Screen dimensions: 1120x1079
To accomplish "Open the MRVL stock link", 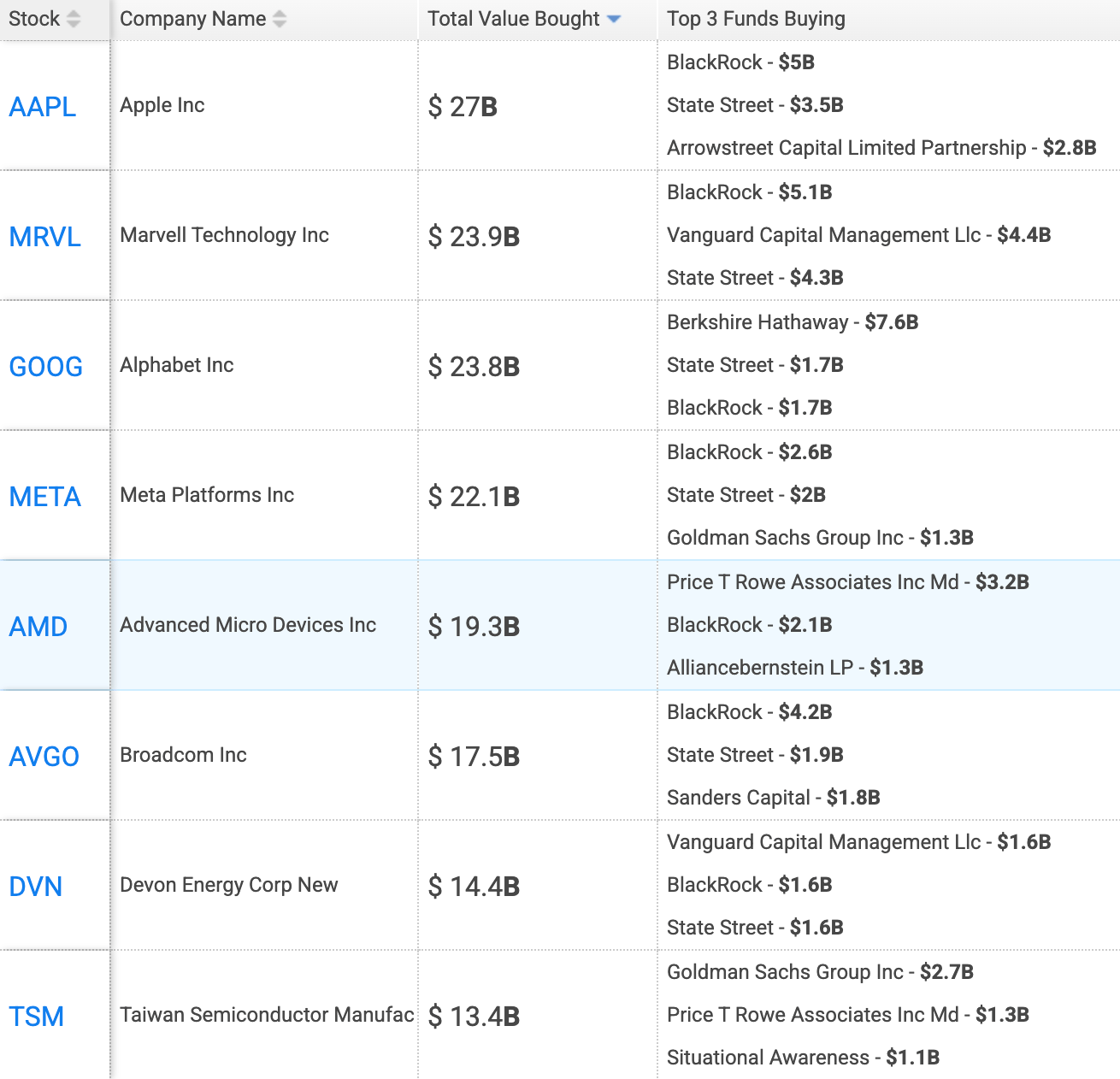I will coord(45,237).
